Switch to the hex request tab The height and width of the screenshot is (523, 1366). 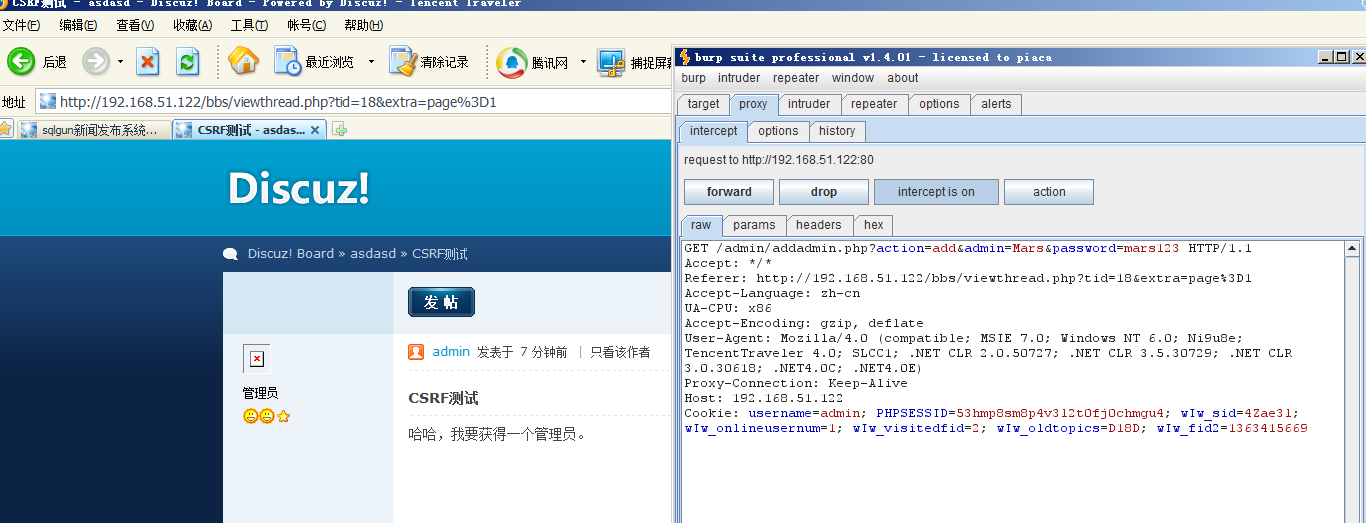[874, 225]
